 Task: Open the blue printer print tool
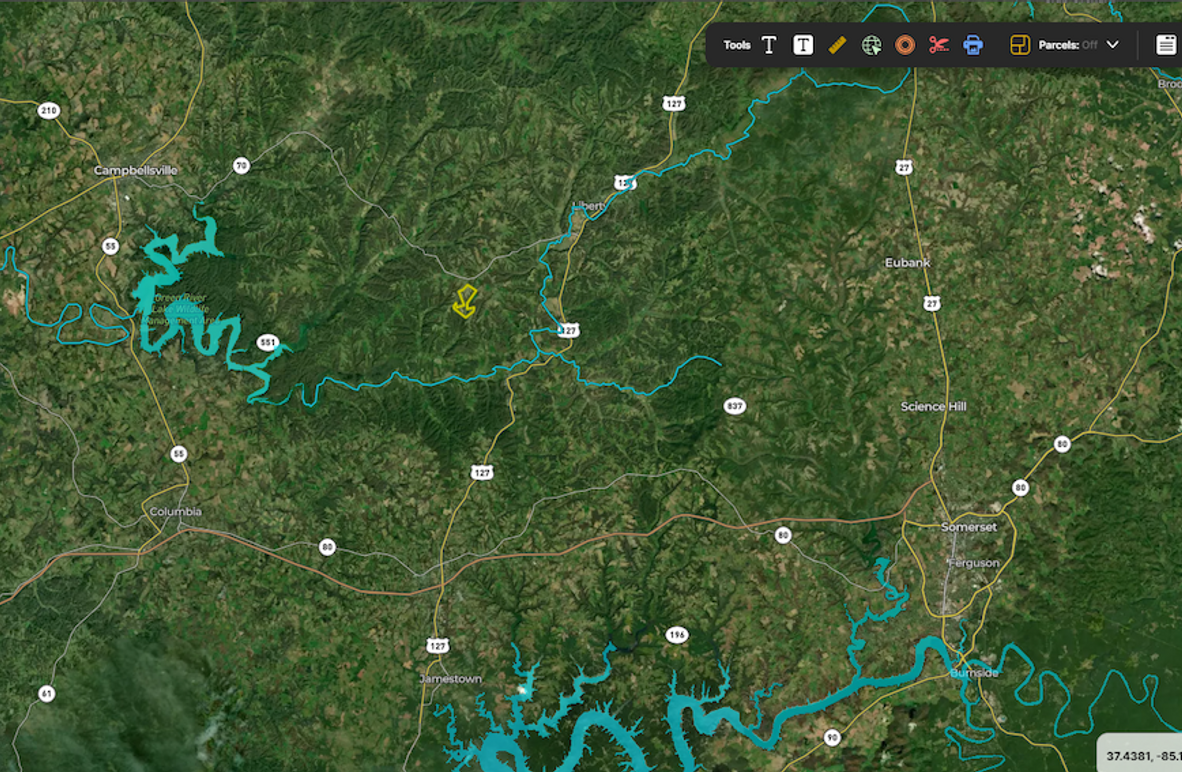[973, 45]
